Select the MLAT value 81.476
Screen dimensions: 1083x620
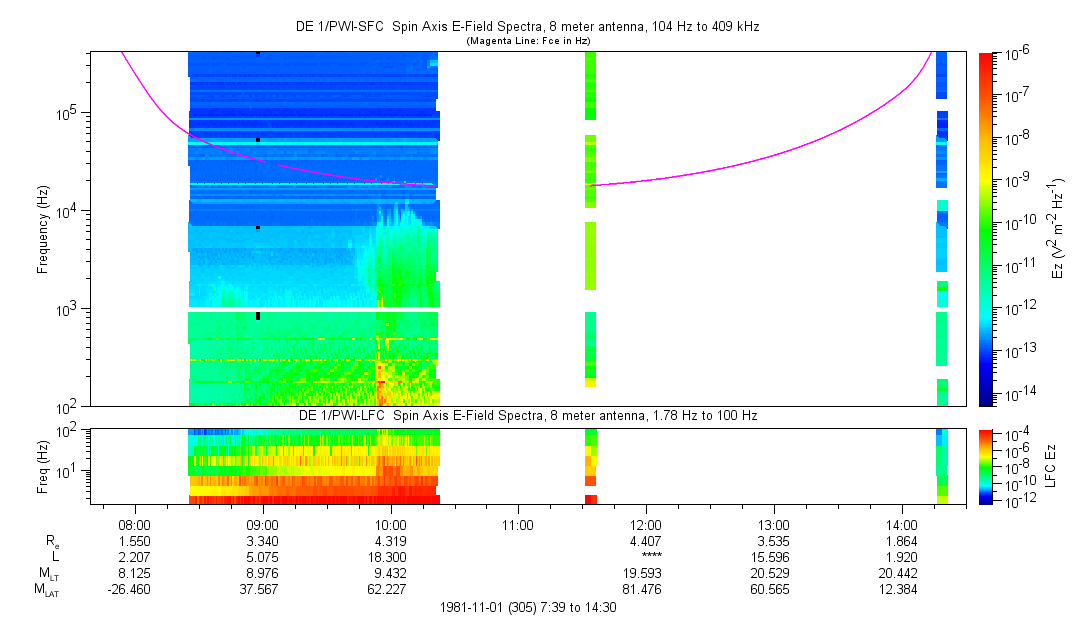646,588
